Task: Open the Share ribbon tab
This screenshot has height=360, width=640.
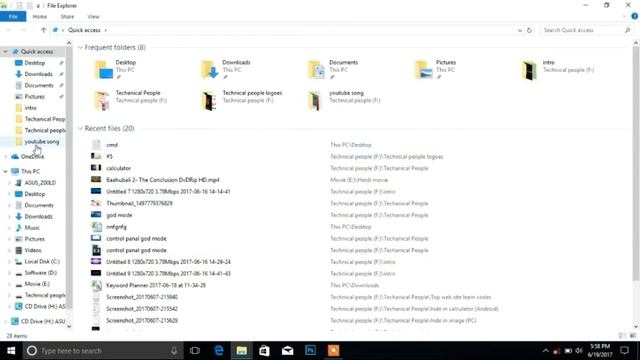Action: (x=67, y=16)
